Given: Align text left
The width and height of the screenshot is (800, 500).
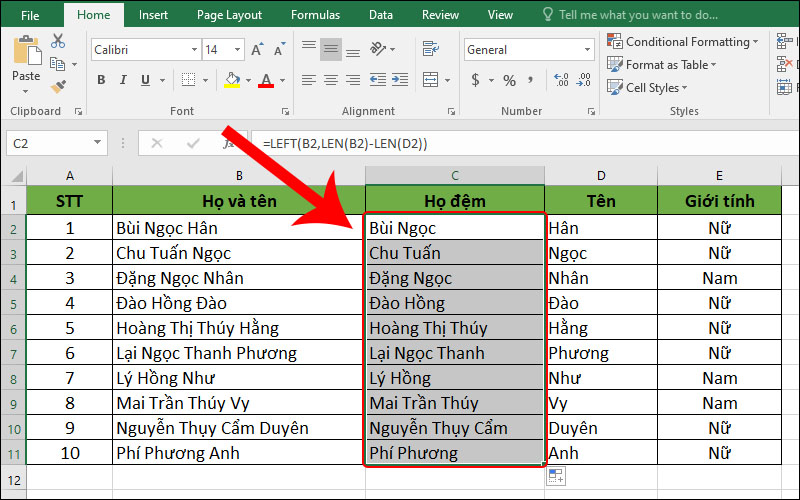Looking at the screenshot, I should coord(309,80).
